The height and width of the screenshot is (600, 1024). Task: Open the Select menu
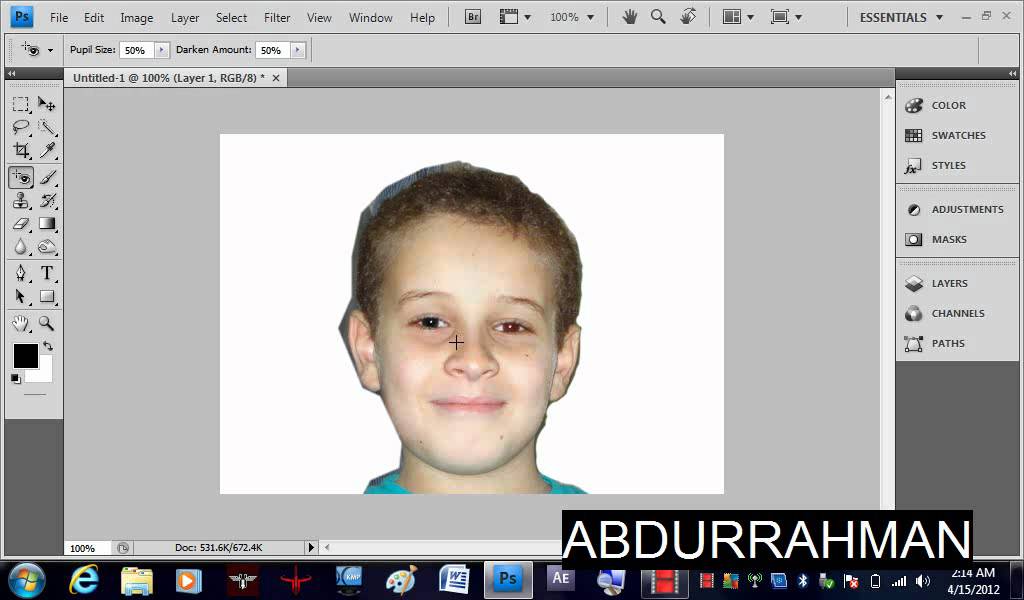click(231, 18)
